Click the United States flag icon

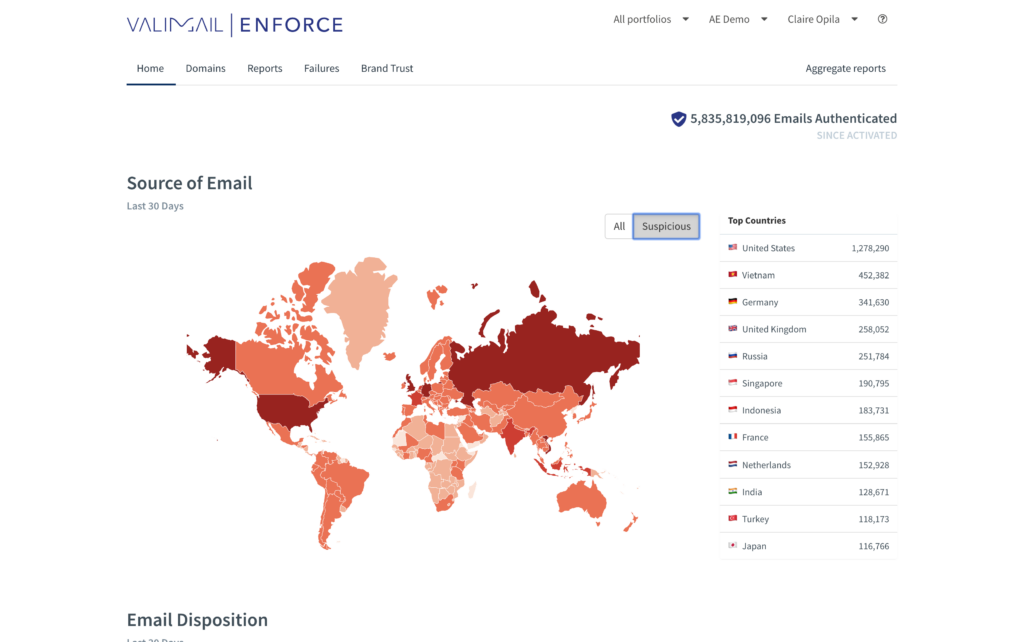(x=733, y=248)
